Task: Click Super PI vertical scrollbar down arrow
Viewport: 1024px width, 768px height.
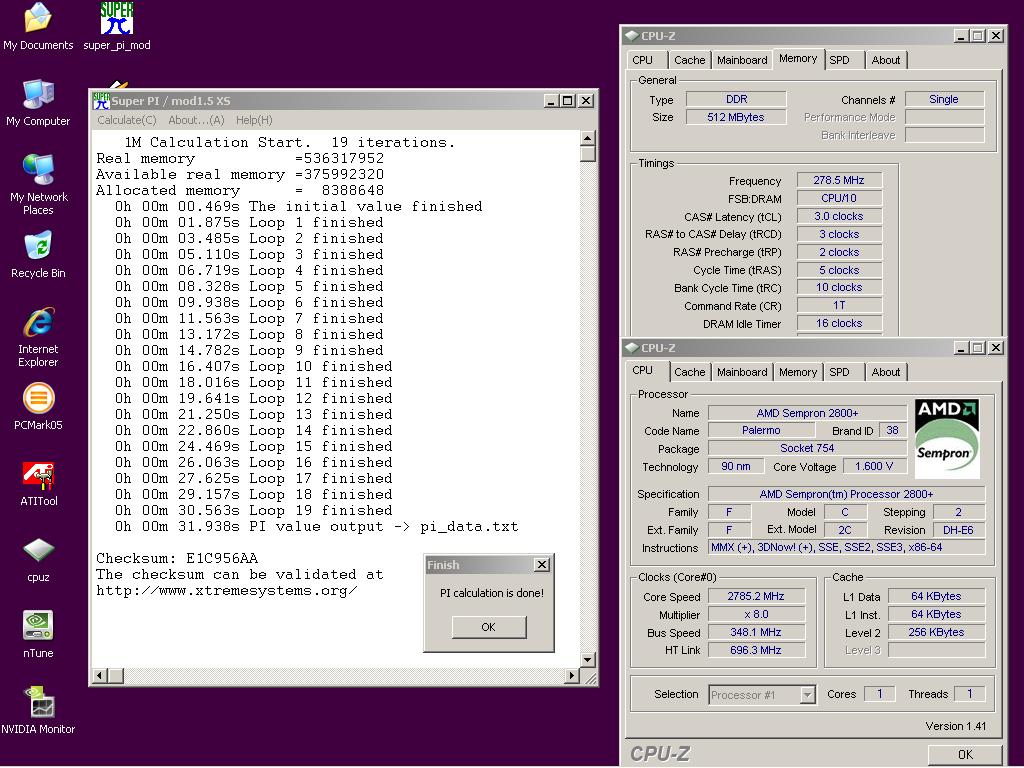Action: pyautogui.click(x=588, y=660)
